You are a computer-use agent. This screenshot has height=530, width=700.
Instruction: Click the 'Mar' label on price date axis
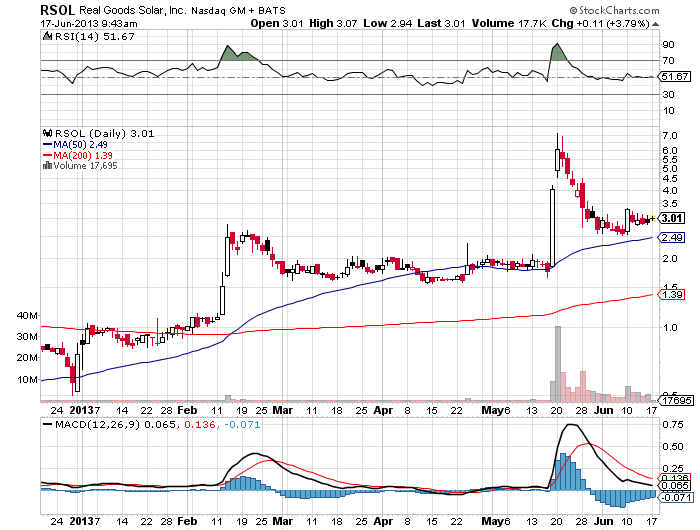[283, 410]
